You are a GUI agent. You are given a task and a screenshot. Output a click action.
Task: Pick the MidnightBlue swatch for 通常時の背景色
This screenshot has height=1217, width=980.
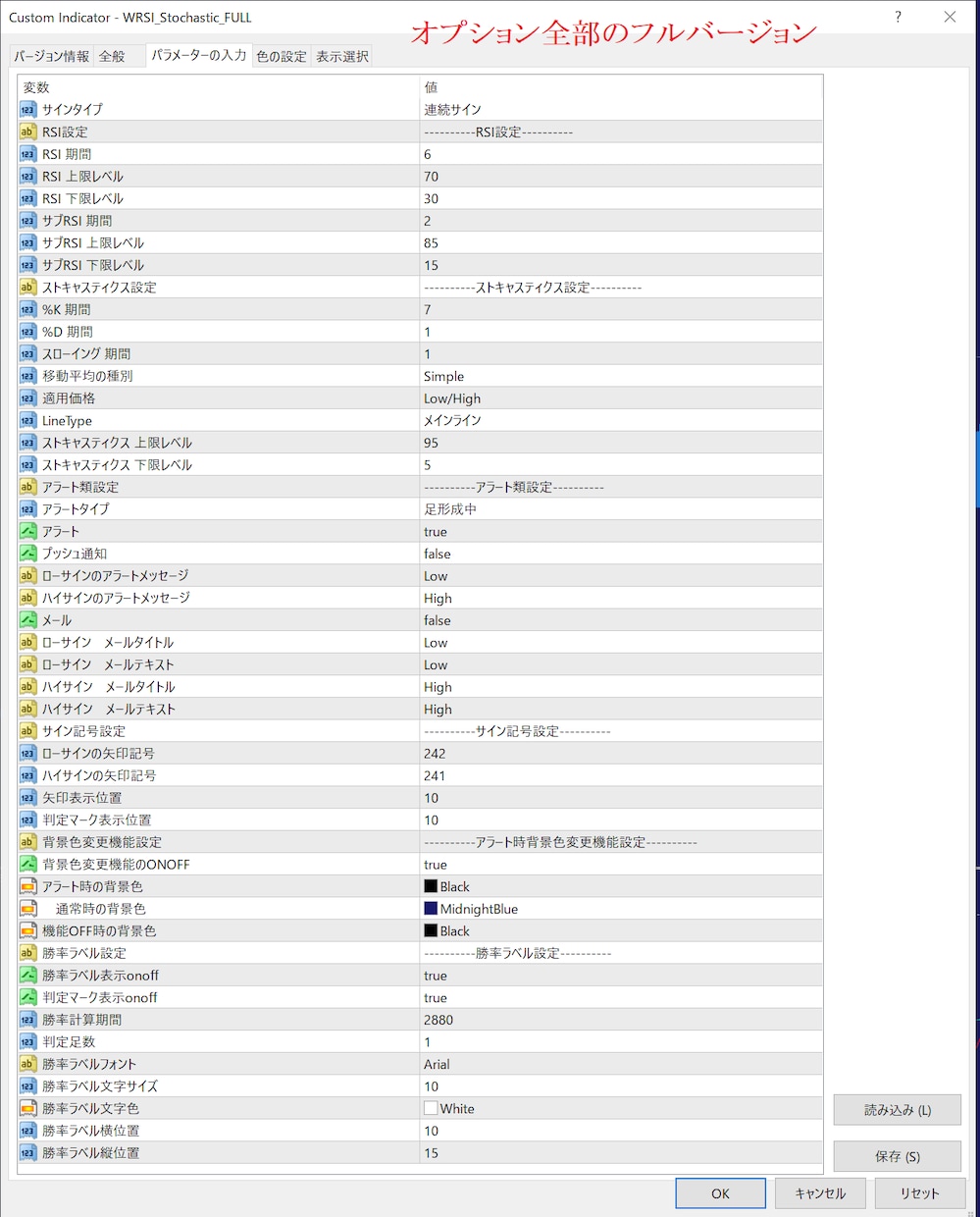click(x=431, y=909)
